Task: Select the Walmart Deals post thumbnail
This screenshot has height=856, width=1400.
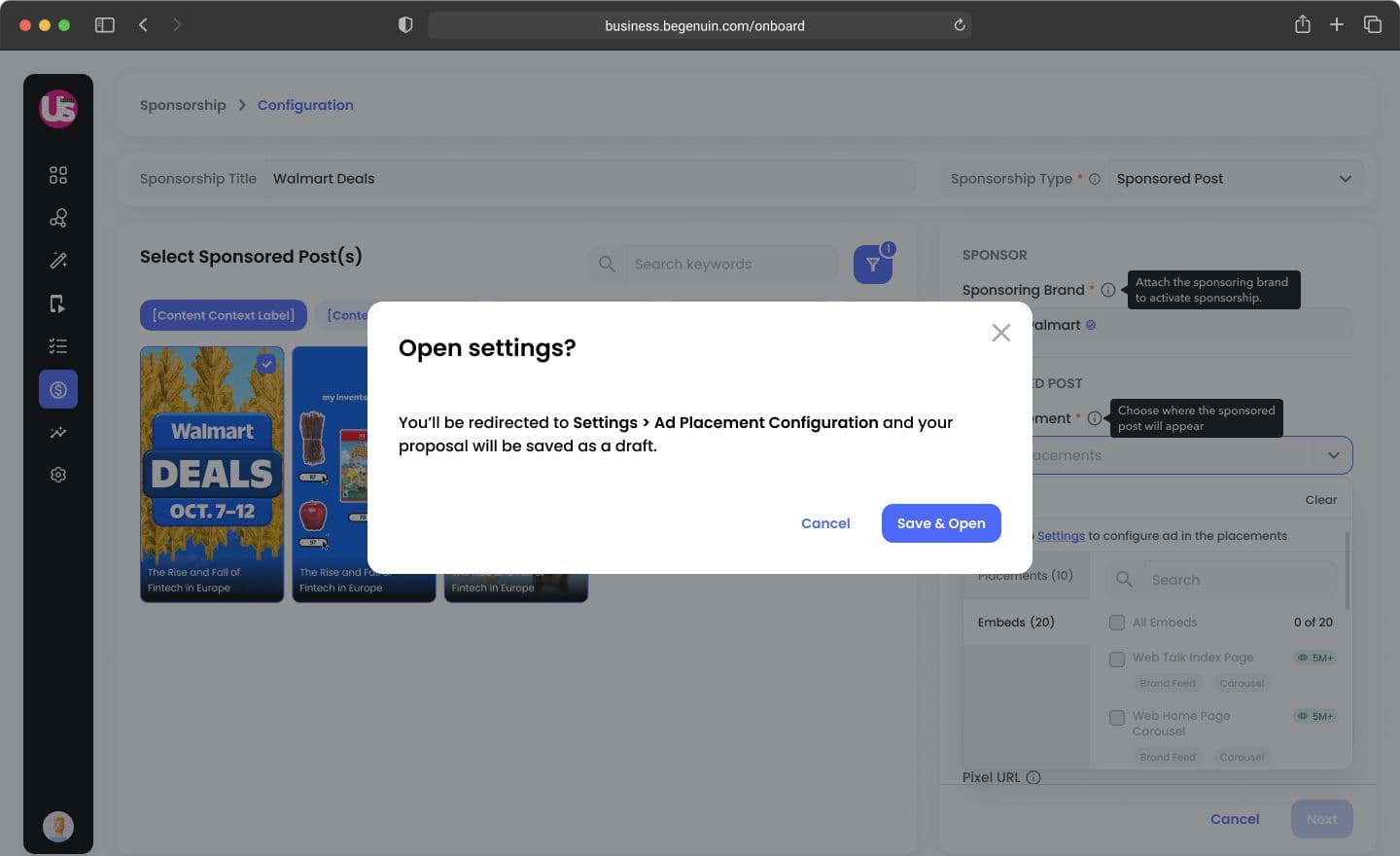Action: 212,475
